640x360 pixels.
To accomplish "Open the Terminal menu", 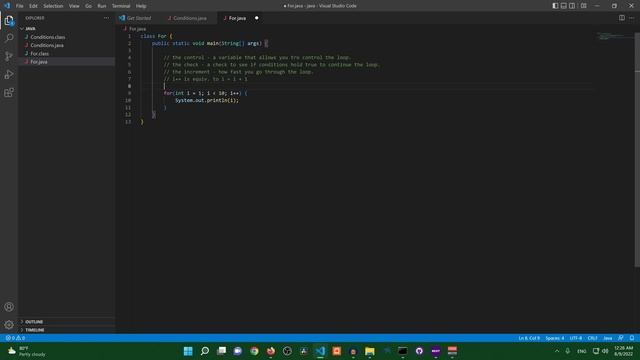I will coord(121,6).
